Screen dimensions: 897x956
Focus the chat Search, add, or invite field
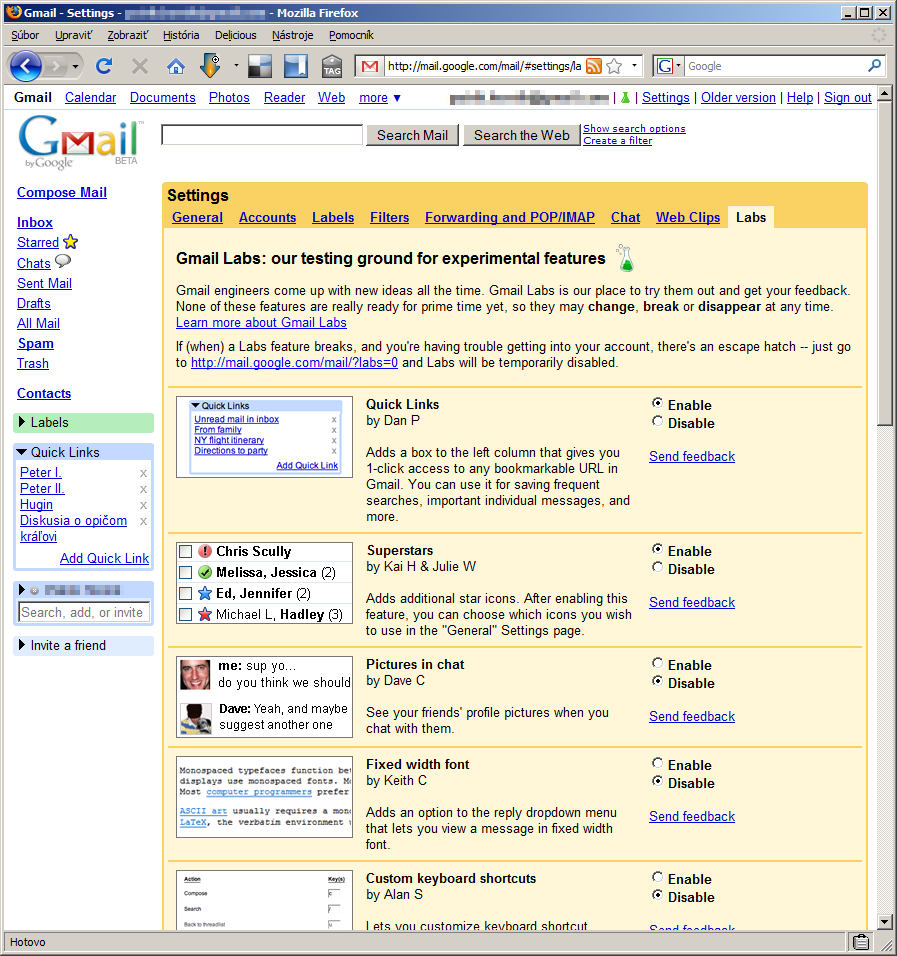coord(84,612)
